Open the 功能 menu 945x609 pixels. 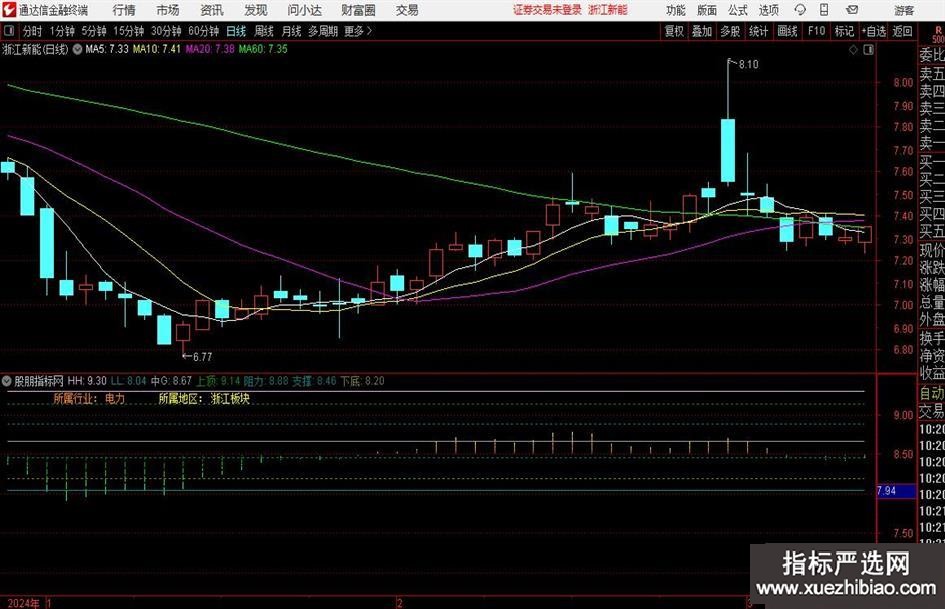[x=676, y=10]
